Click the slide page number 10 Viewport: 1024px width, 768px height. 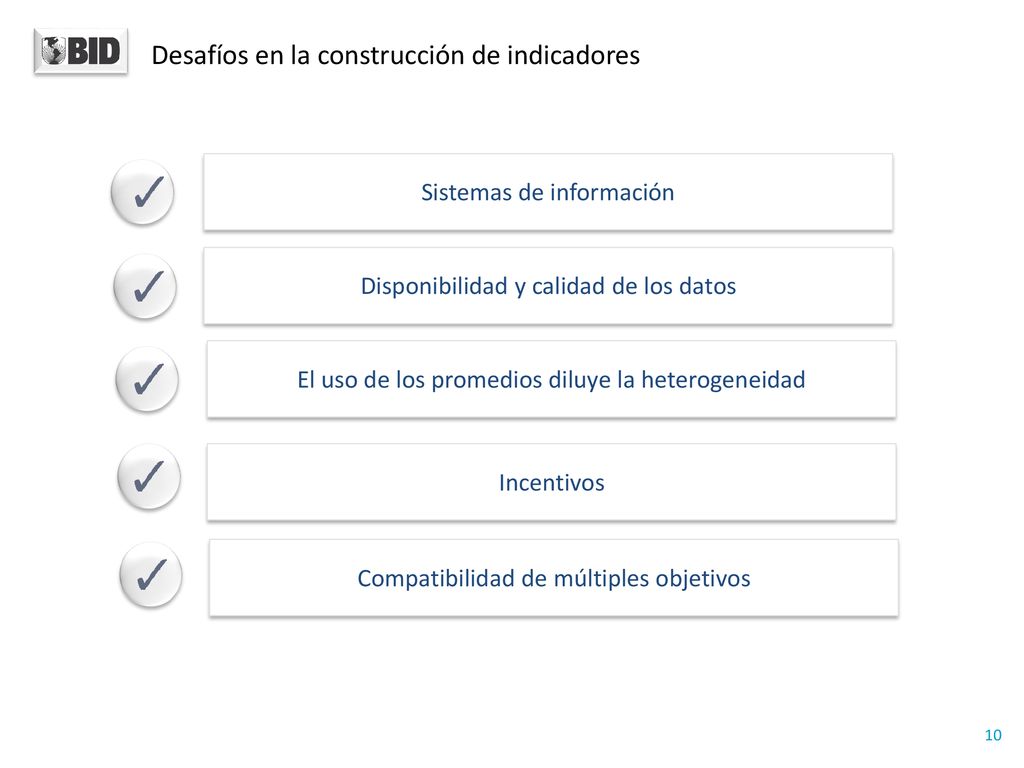coord(993,735)
